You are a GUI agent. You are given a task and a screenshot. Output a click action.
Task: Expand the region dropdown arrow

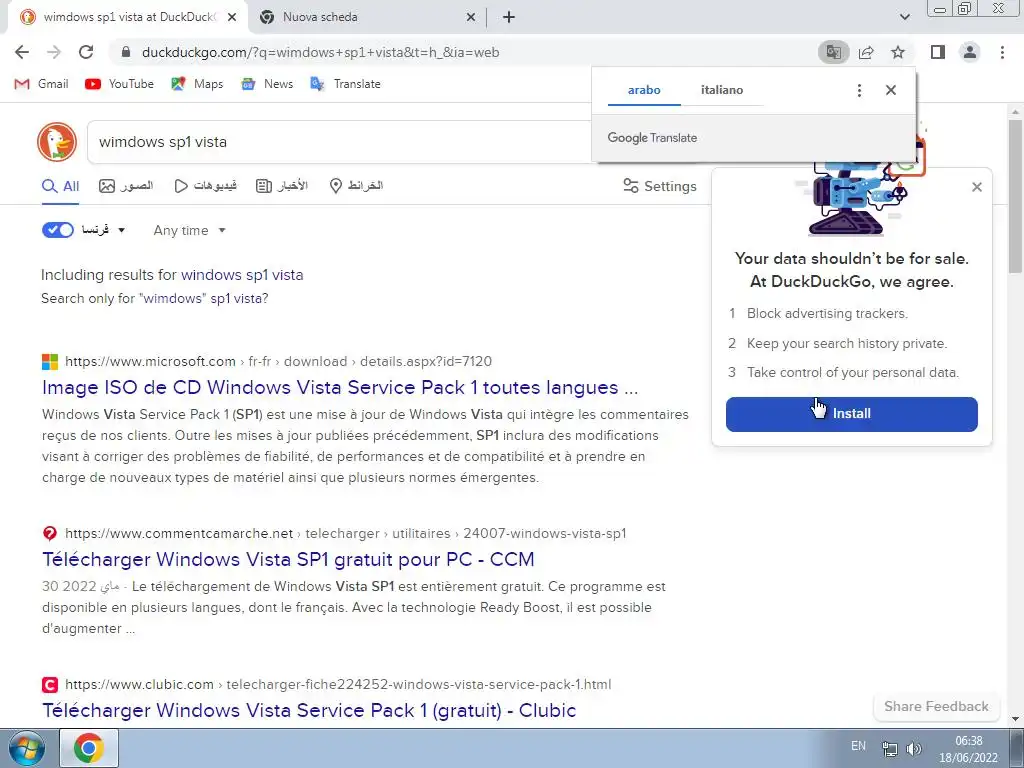pyautogui.click(x=121, y=230)
